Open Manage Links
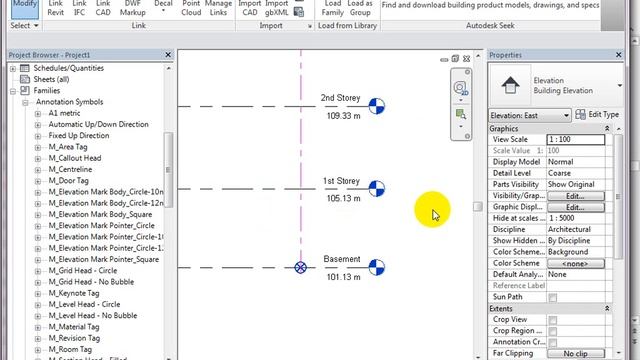640x360 pixels. (218, 8)
